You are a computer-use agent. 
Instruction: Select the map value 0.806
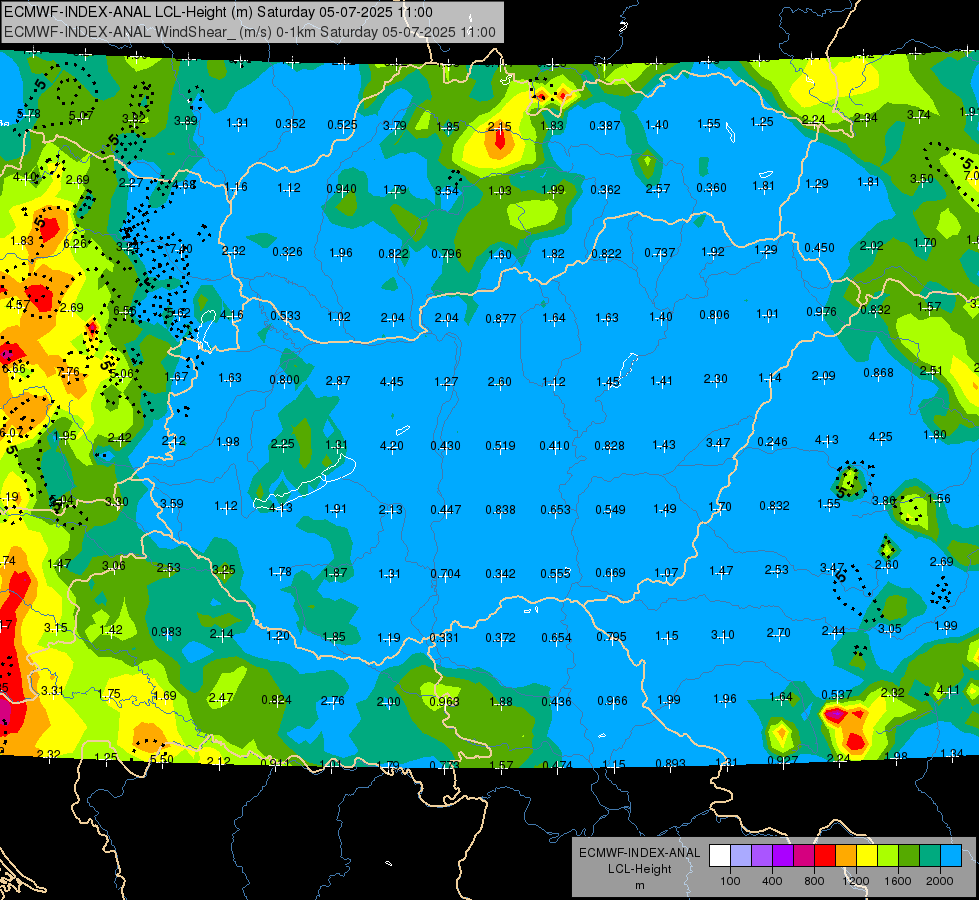coord(714,315)
